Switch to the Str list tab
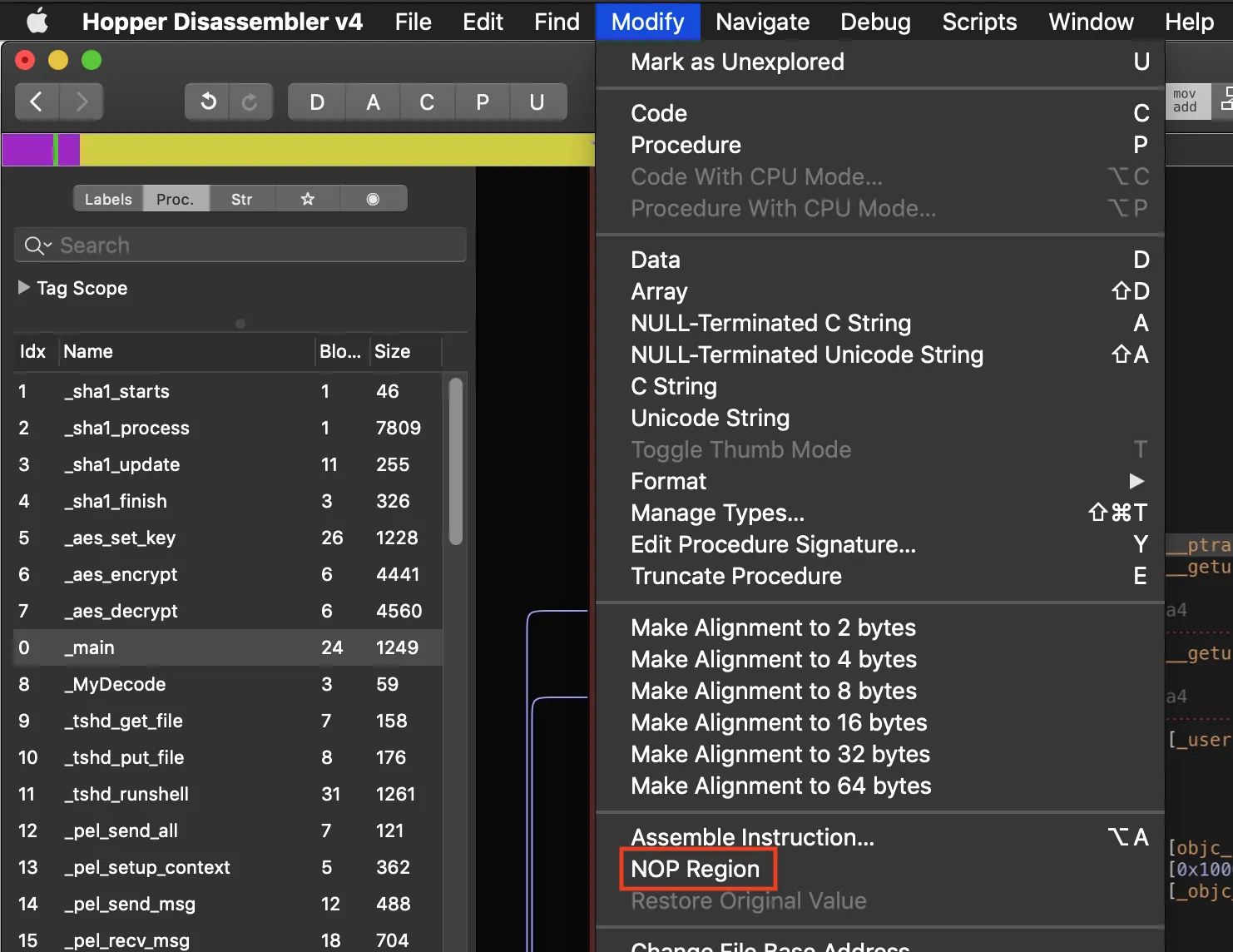Viewport: 1233px width, 952px height. tap(241, 199)
